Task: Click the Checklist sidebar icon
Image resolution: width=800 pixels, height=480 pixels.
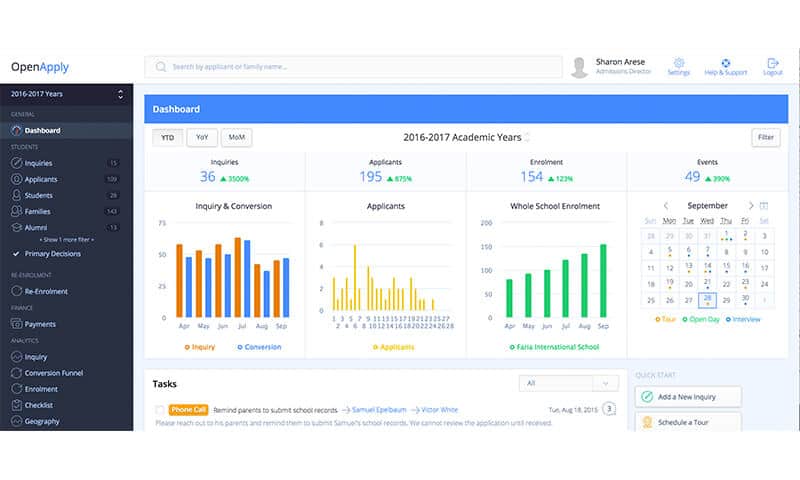Action: (16, 405)
